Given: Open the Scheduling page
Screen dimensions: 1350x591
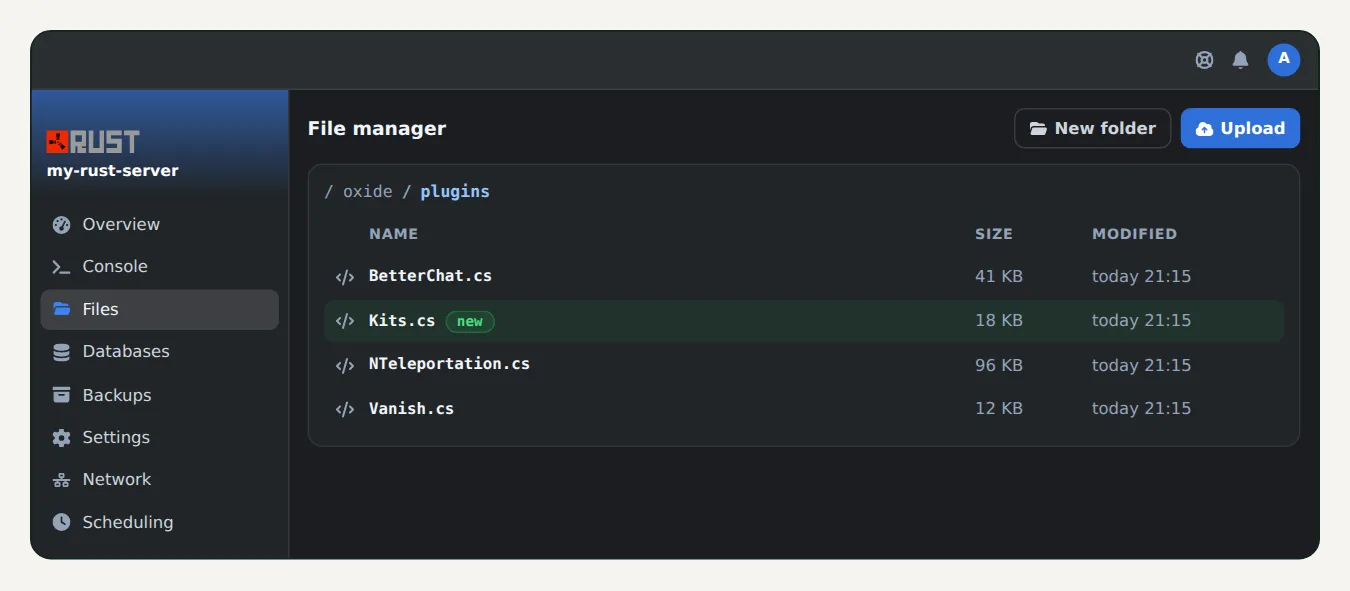Looking at the screenshot, I should pyautogui.click(x=159, y=522).
